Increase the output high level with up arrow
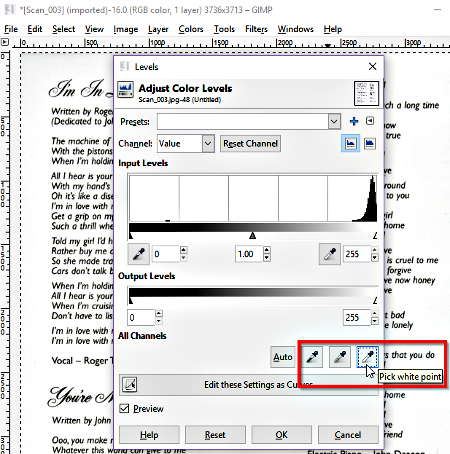 375,313
